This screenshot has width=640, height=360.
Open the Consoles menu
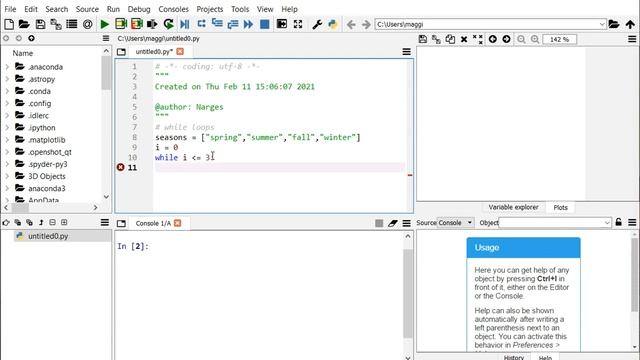pos(173,9)
